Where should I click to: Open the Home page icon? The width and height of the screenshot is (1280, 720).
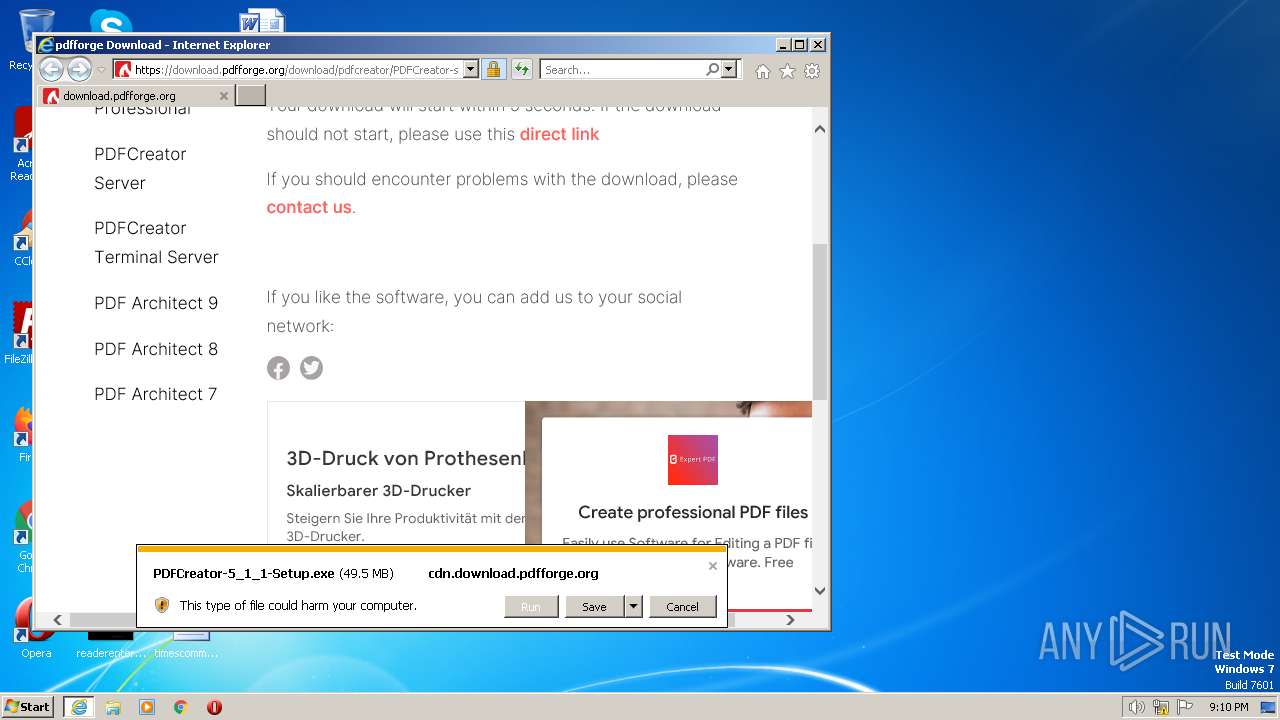coord(763,71)
